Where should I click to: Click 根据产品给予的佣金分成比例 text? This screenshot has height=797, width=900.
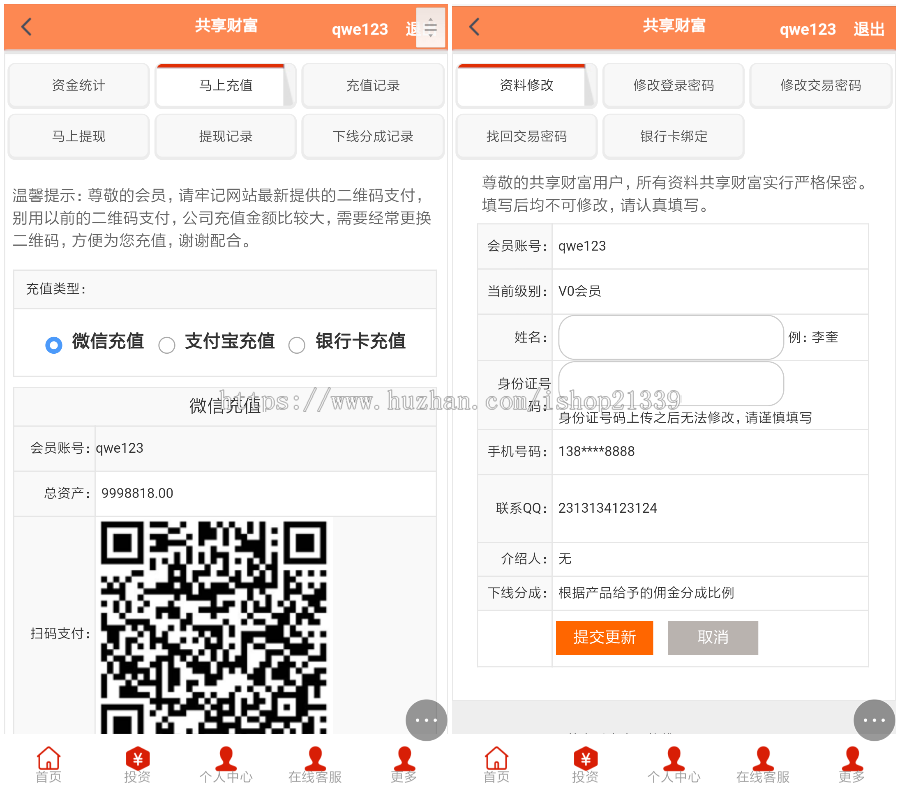(646, 593)
